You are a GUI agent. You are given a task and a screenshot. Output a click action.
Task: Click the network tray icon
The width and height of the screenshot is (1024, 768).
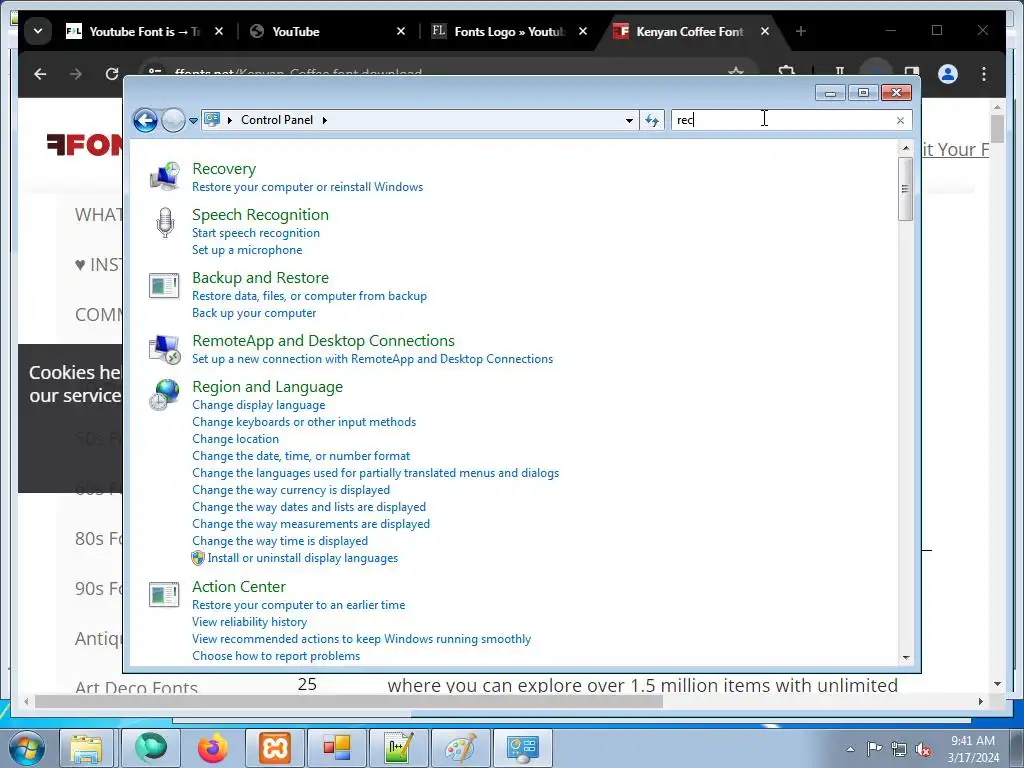click(899, 750)
